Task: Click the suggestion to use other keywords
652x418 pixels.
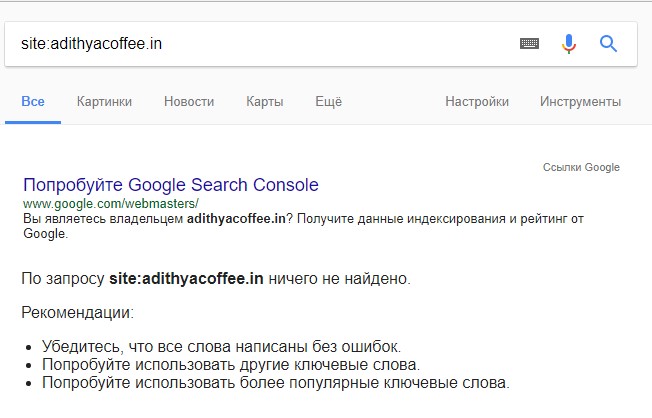Action: point(230,364)
